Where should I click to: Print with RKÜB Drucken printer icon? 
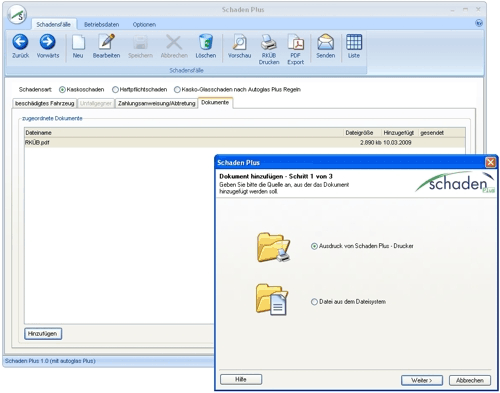[269, 42]
